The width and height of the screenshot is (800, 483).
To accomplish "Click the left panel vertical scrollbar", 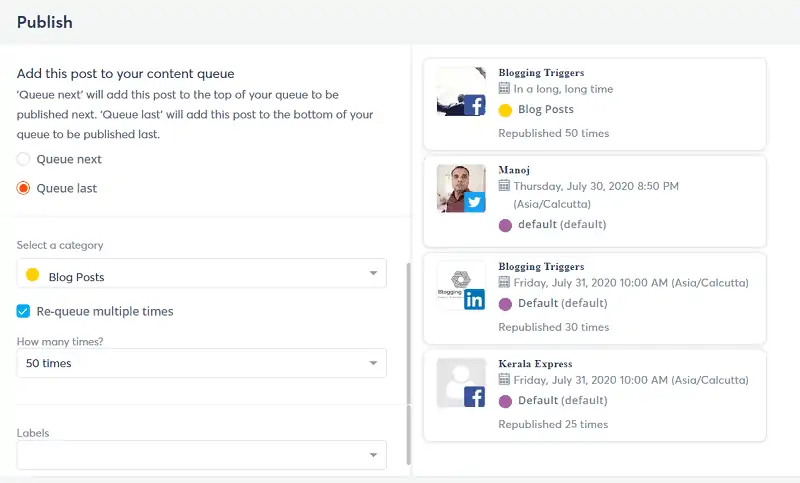I will tap(408, 363).
